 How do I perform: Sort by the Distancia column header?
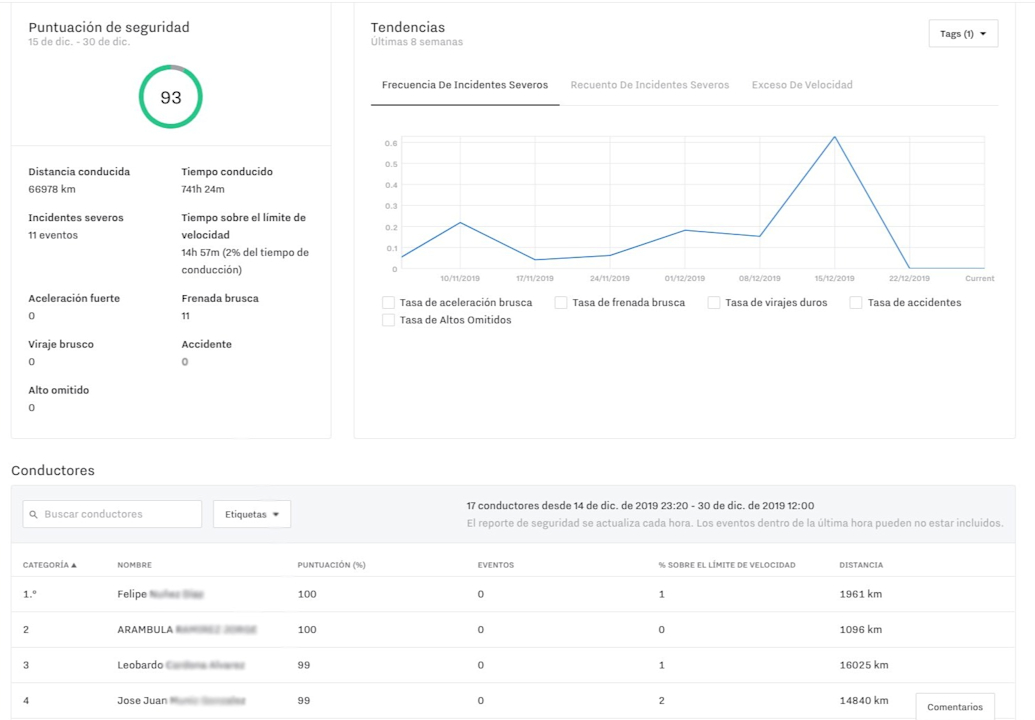coord(861,566)
